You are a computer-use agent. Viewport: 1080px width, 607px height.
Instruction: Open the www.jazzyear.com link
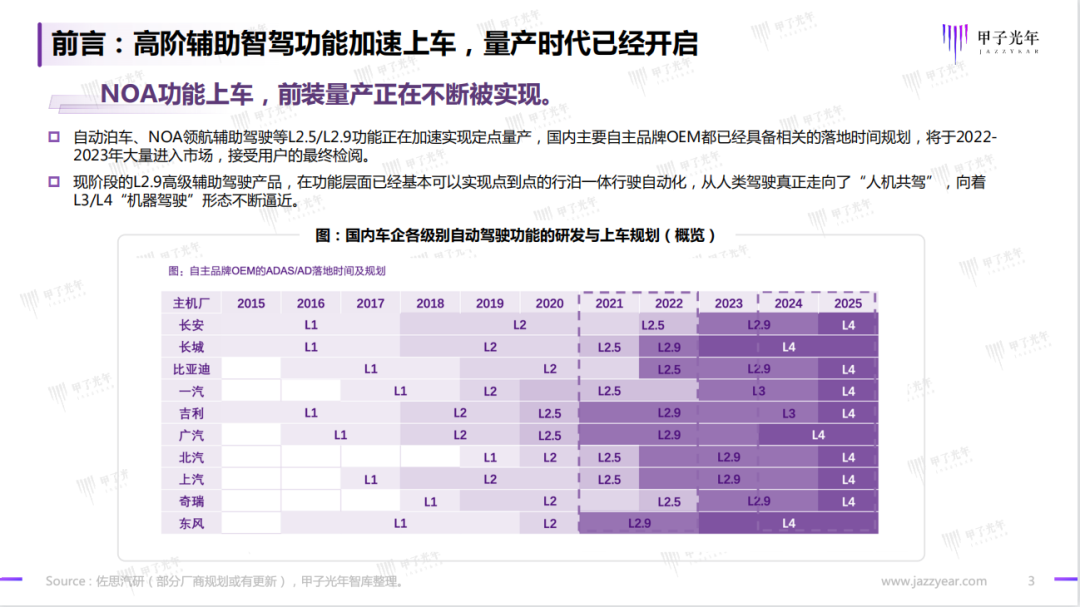[x=933, y=582]
